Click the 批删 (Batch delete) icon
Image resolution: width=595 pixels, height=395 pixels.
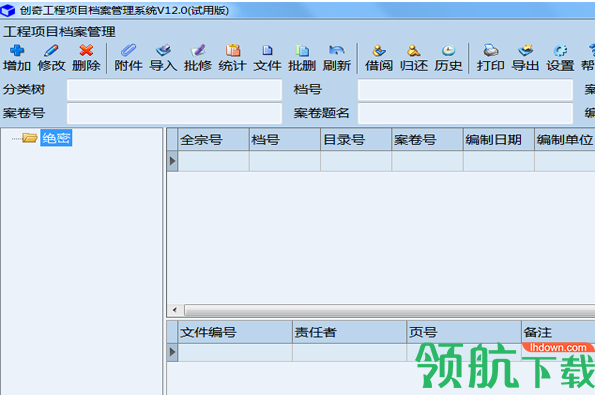click(x=302, y=50)
